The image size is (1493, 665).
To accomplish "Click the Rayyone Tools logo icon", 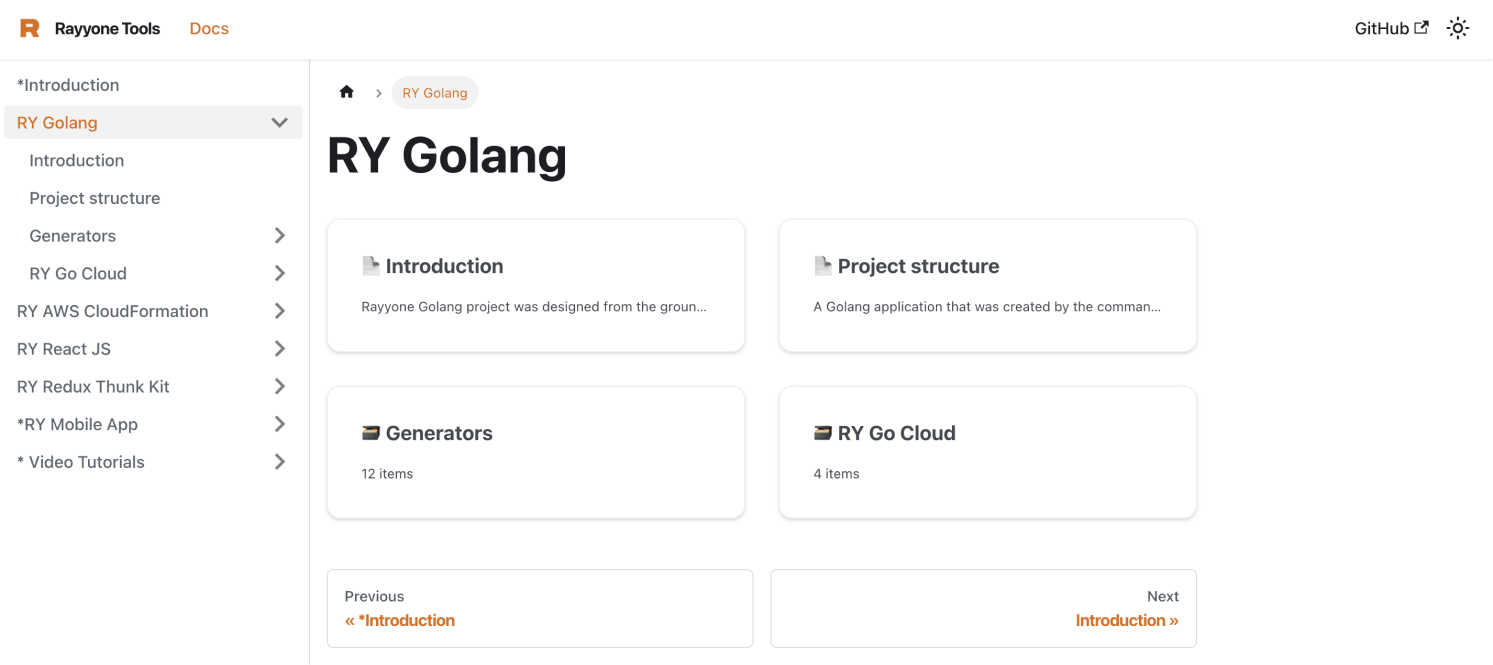I will [x=30, y=28].
